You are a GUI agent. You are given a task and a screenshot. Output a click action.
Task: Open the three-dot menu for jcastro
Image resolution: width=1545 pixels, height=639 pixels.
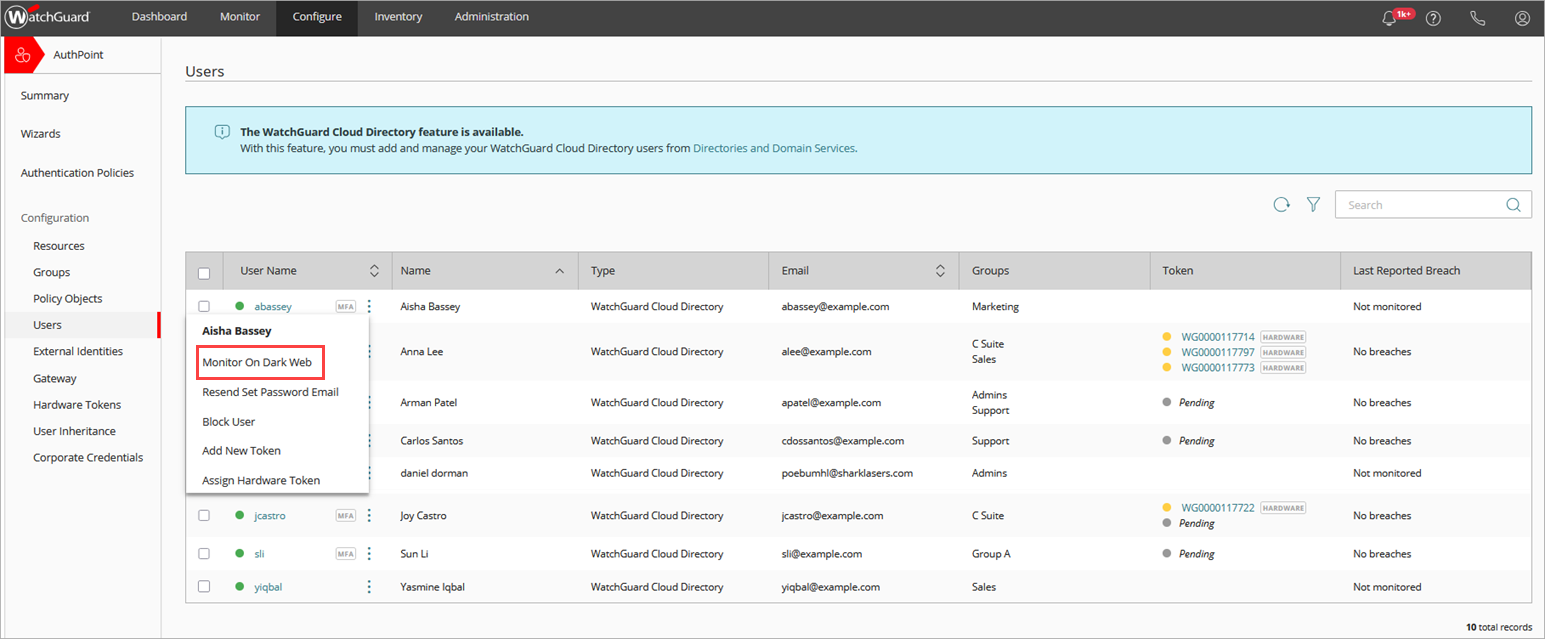(369, 516)
